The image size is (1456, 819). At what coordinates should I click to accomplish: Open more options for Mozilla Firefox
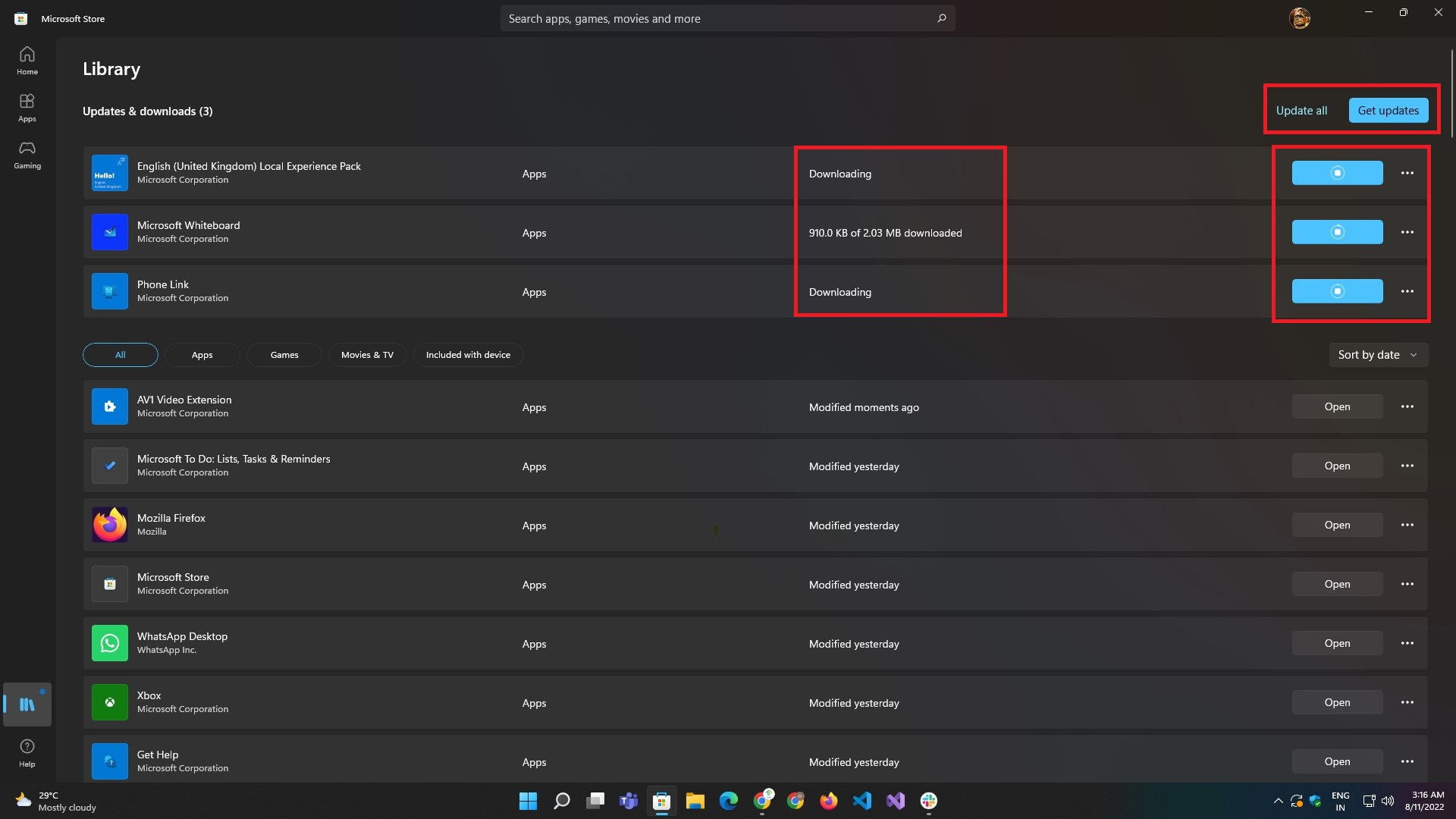point(1407,525)
